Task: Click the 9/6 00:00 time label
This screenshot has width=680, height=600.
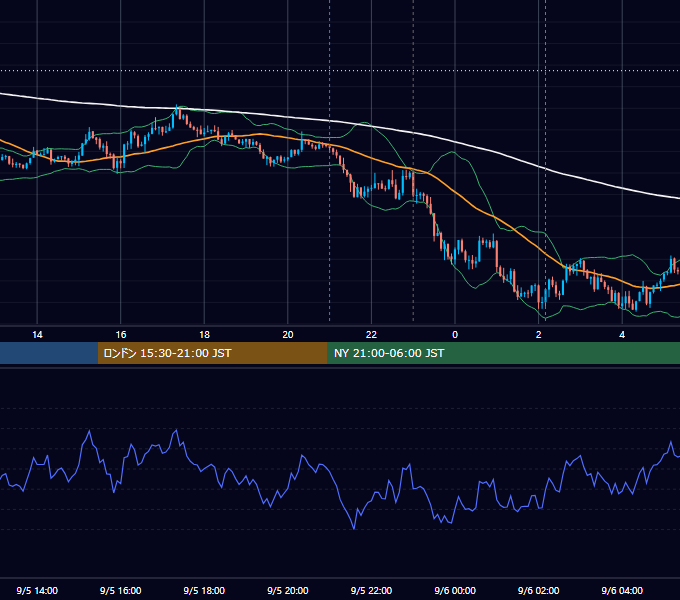Action: coord(455,590)
